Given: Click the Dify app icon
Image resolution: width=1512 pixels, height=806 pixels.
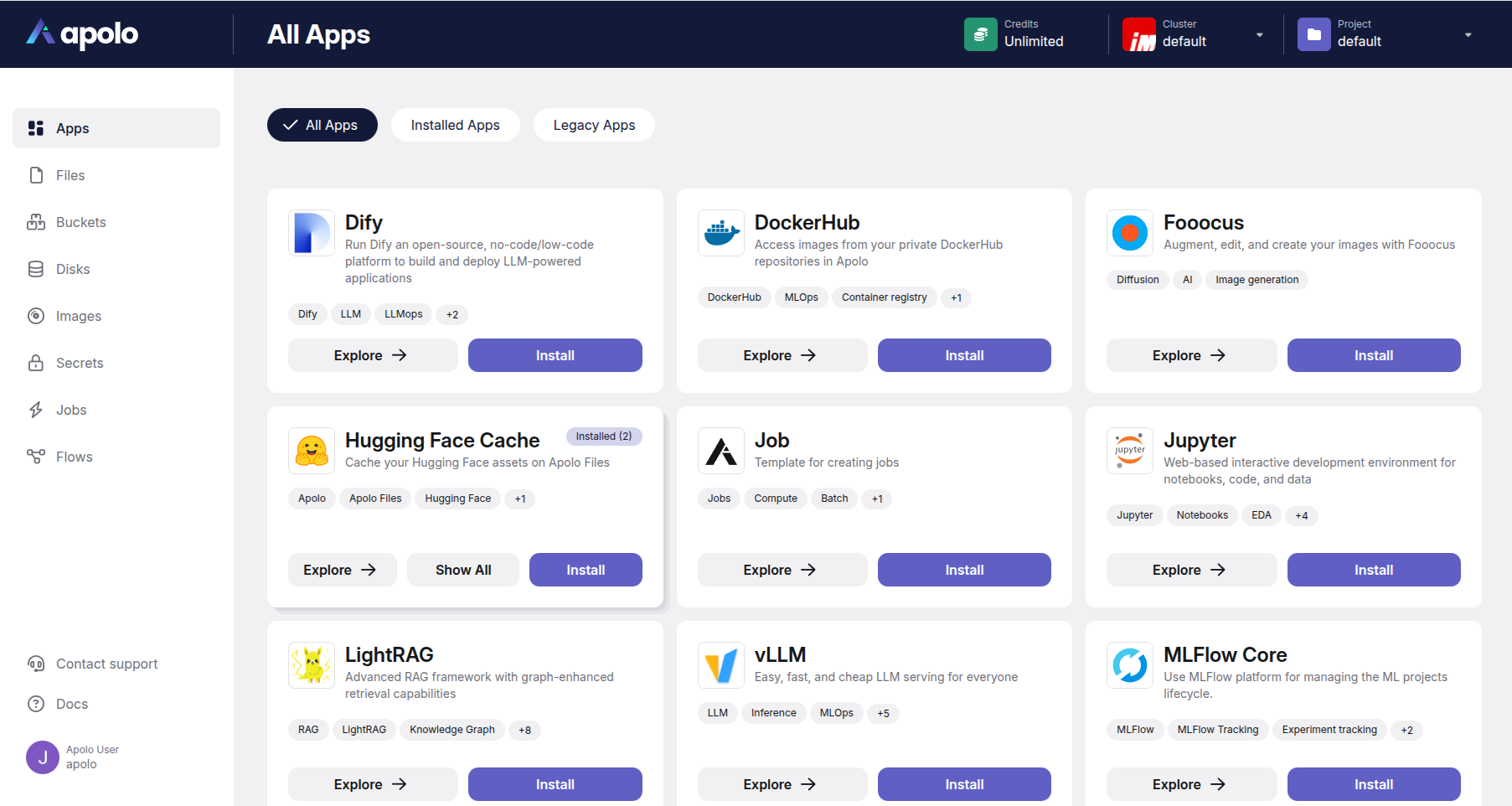Looking at the screenshot, I should point(312,232).
